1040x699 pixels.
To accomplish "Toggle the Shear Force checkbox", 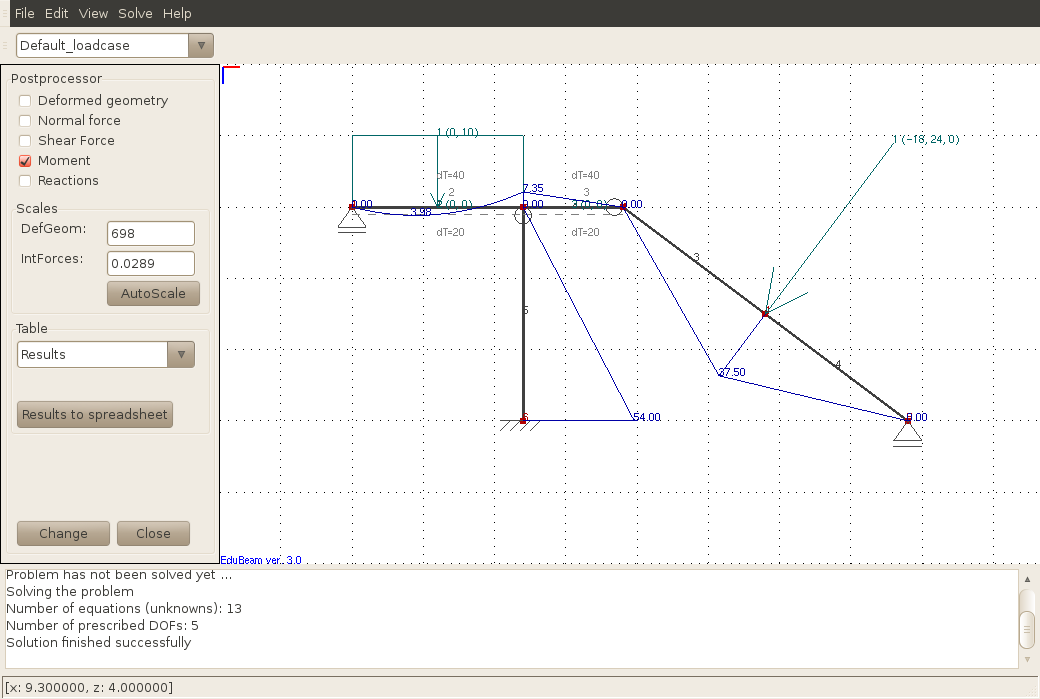I will pyautogui.click(x=25, y=141).
